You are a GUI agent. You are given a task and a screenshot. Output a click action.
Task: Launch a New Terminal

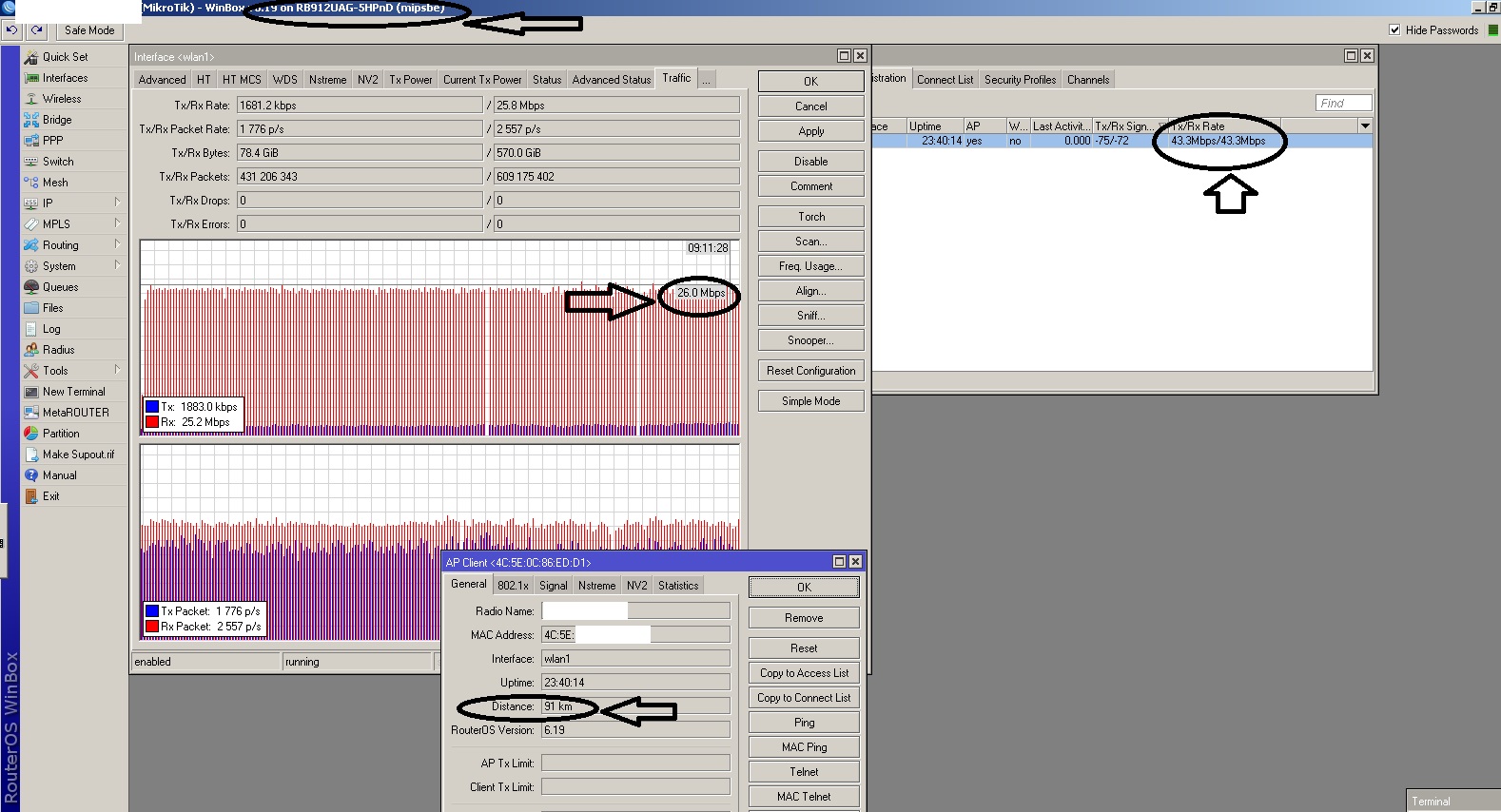[73, 392]
